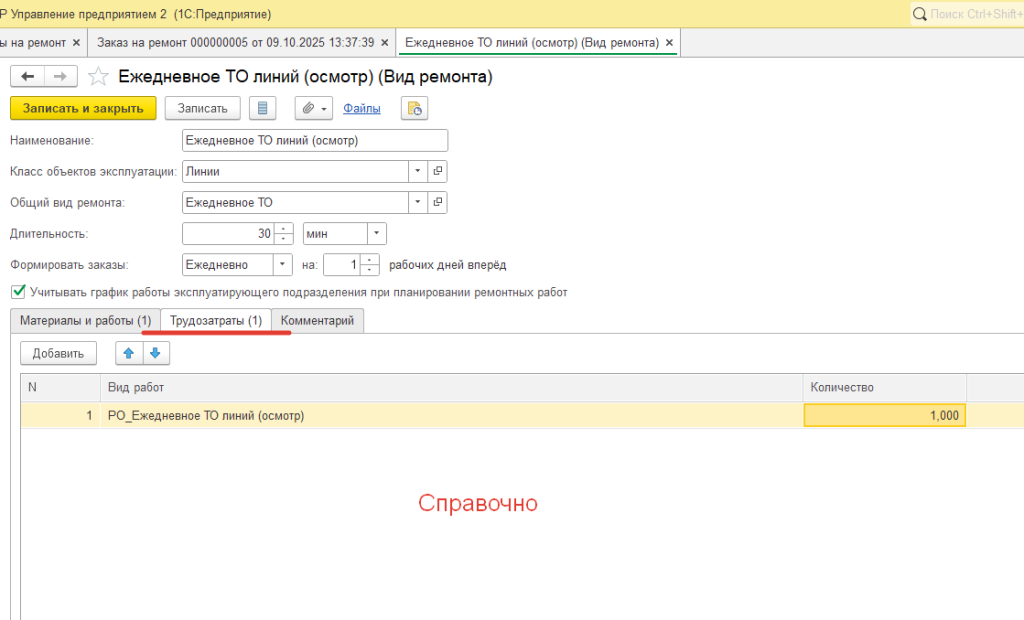Viewport: 1024px width, 620px height.
Task: Move row up with blue arrow
Action: coord(129,353)
